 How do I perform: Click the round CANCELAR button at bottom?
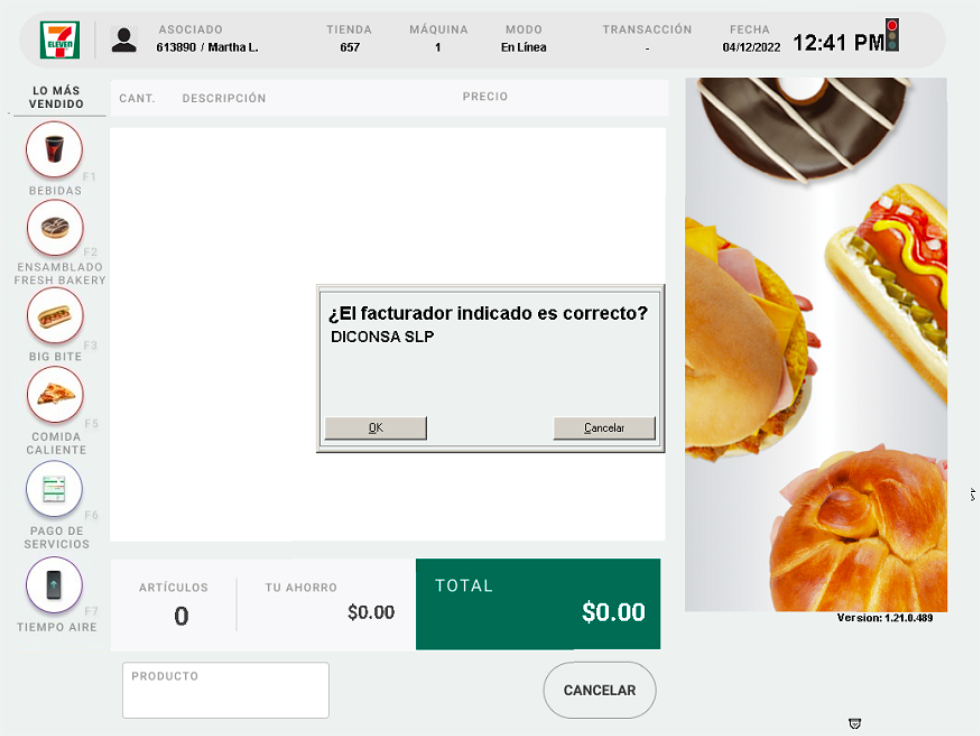point(599,690)
